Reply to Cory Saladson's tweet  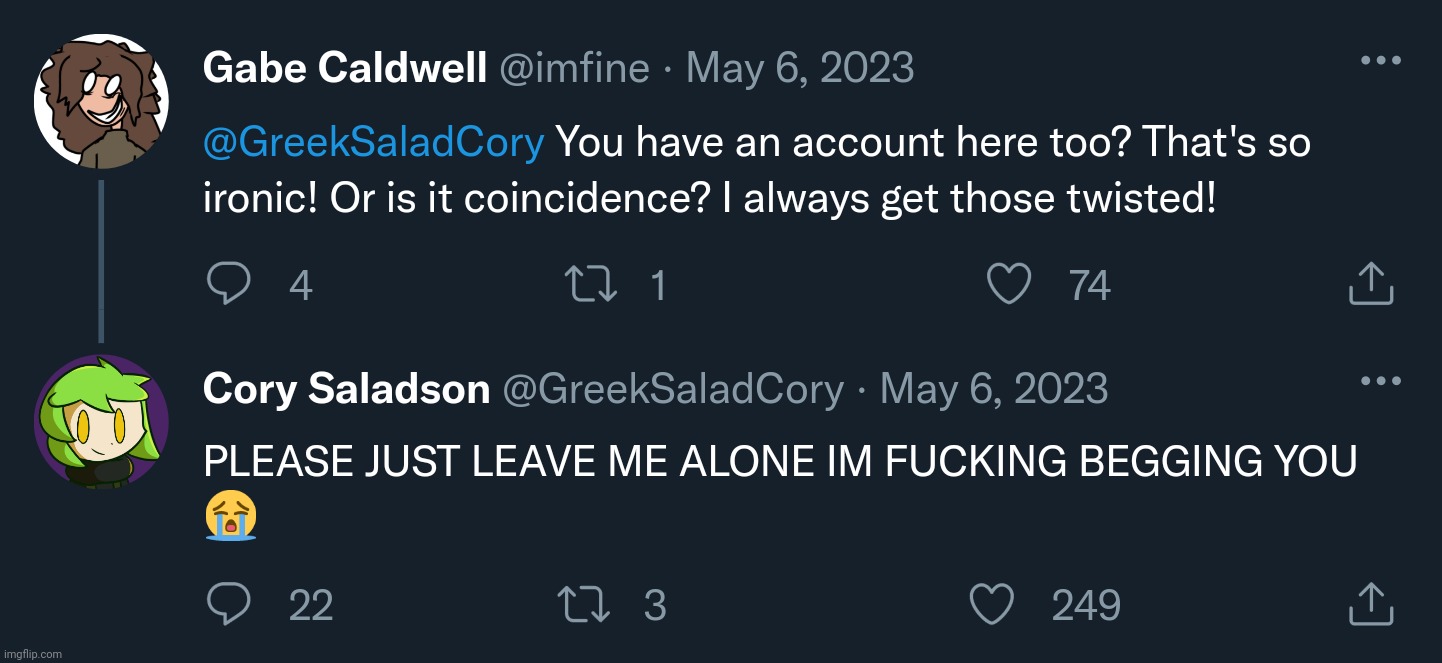point(228,604)
